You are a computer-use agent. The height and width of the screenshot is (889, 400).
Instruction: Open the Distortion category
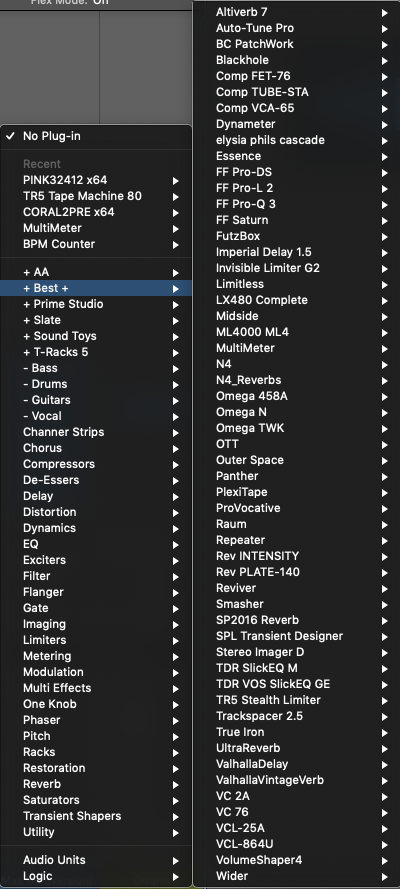click(96, 512)
